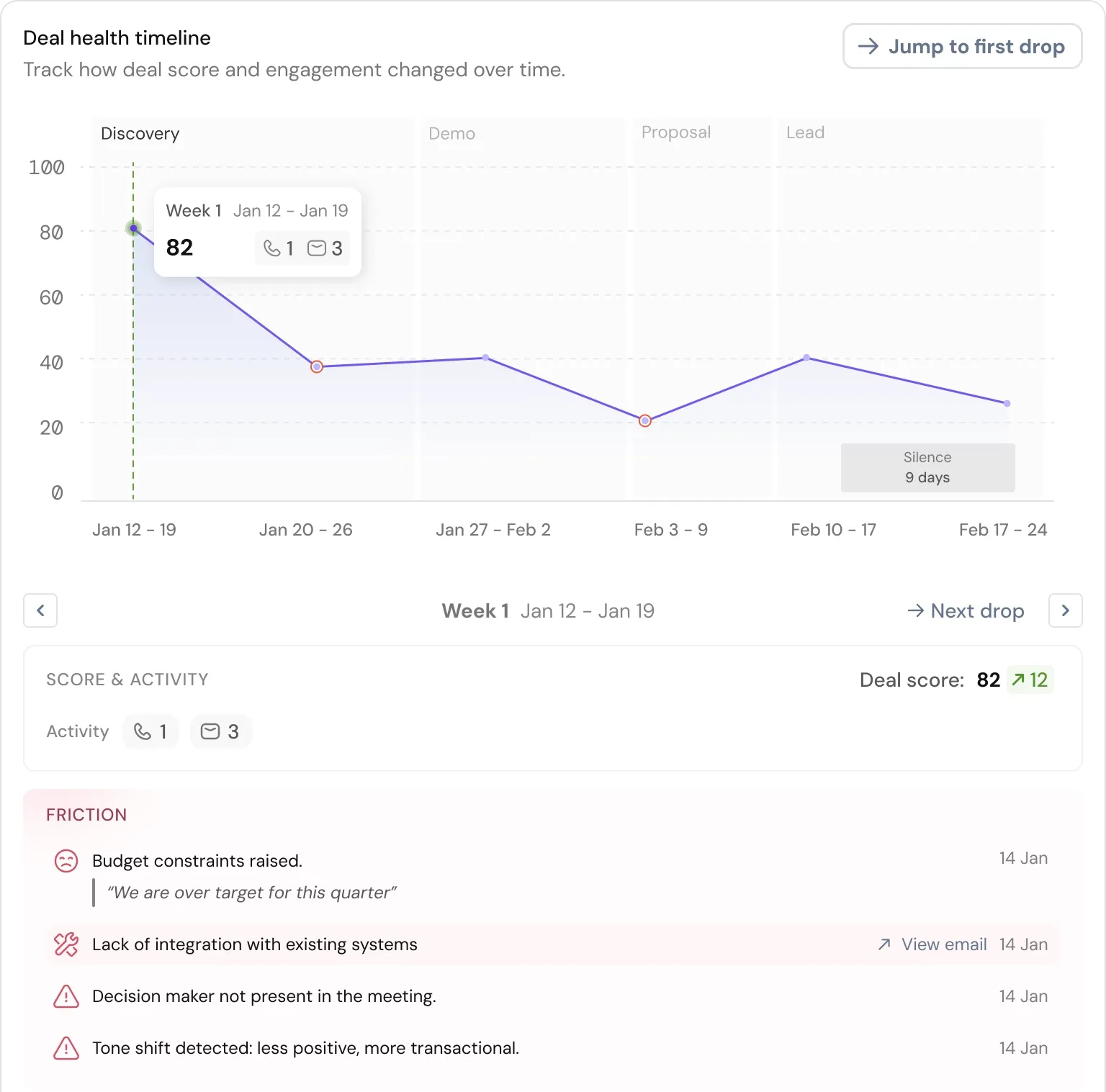Click the warning triangle beside Tone shift row

click(x=66, y=1048)
